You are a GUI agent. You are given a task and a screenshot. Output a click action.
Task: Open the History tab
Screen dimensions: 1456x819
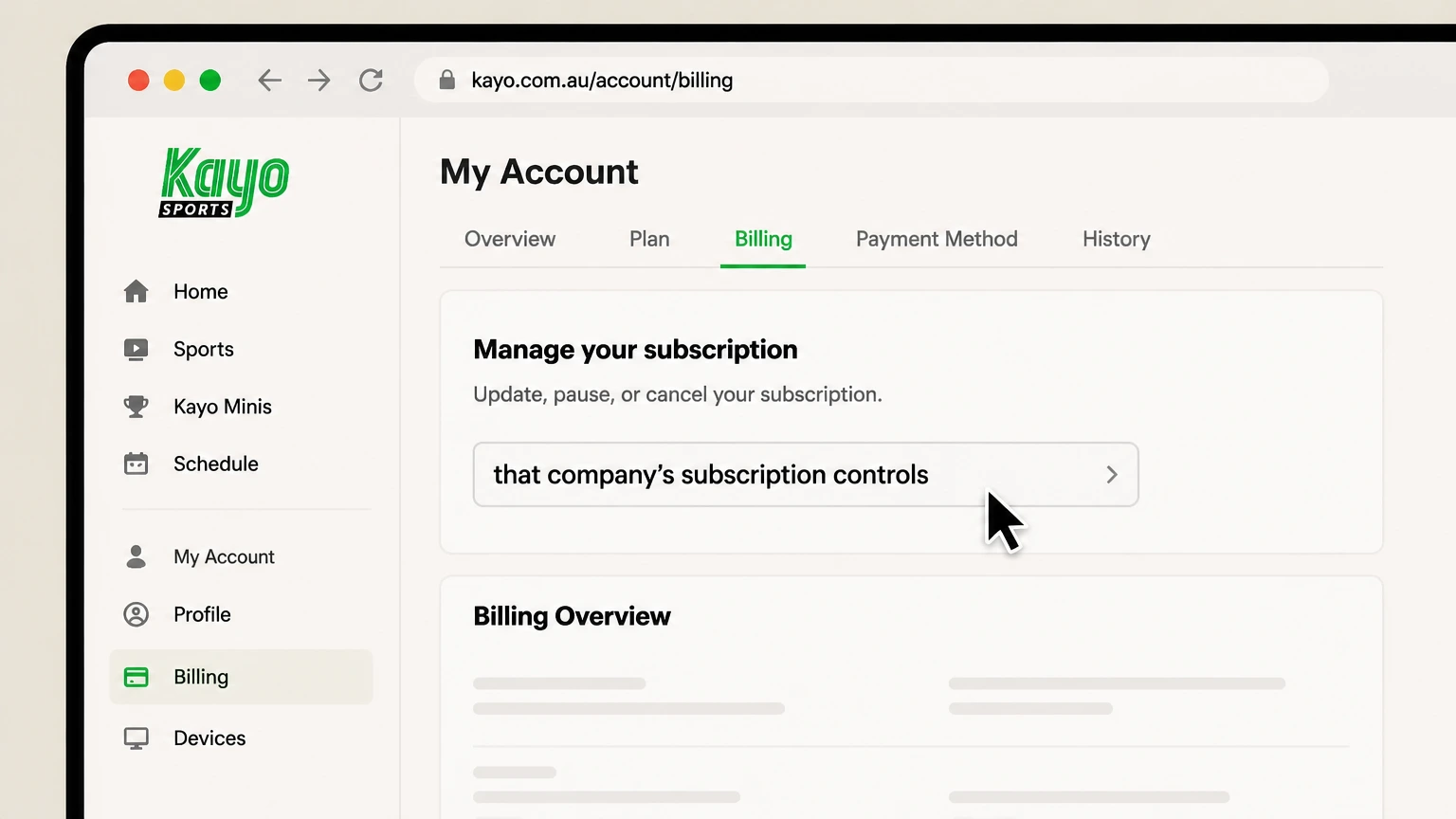1117,239
